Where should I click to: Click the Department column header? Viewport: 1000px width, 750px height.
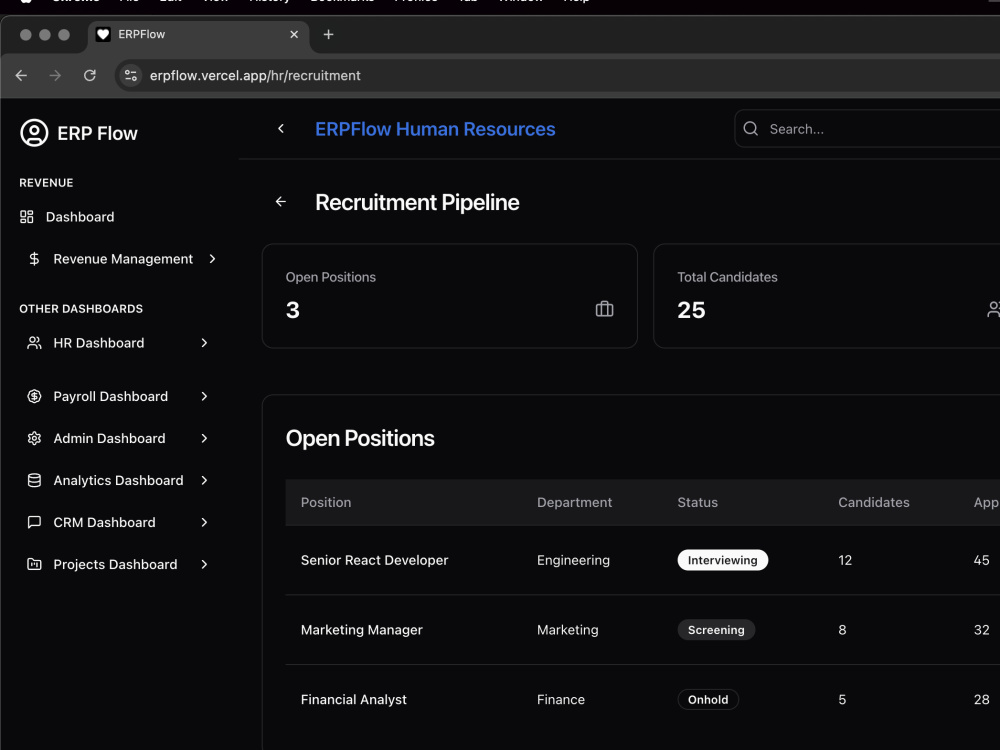[575, 503]
